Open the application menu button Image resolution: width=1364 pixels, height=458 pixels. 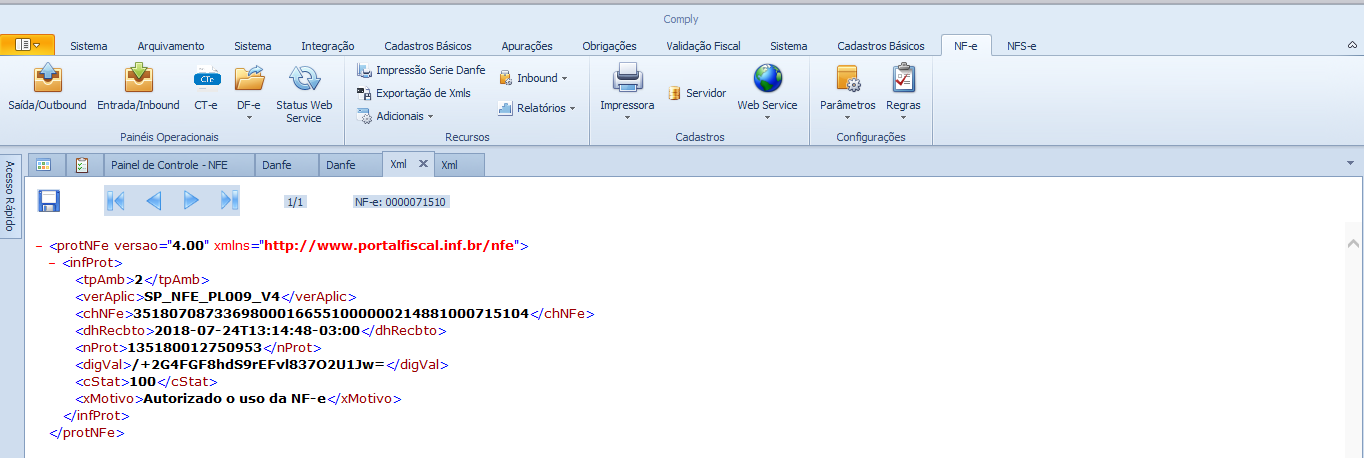(27, 45)
